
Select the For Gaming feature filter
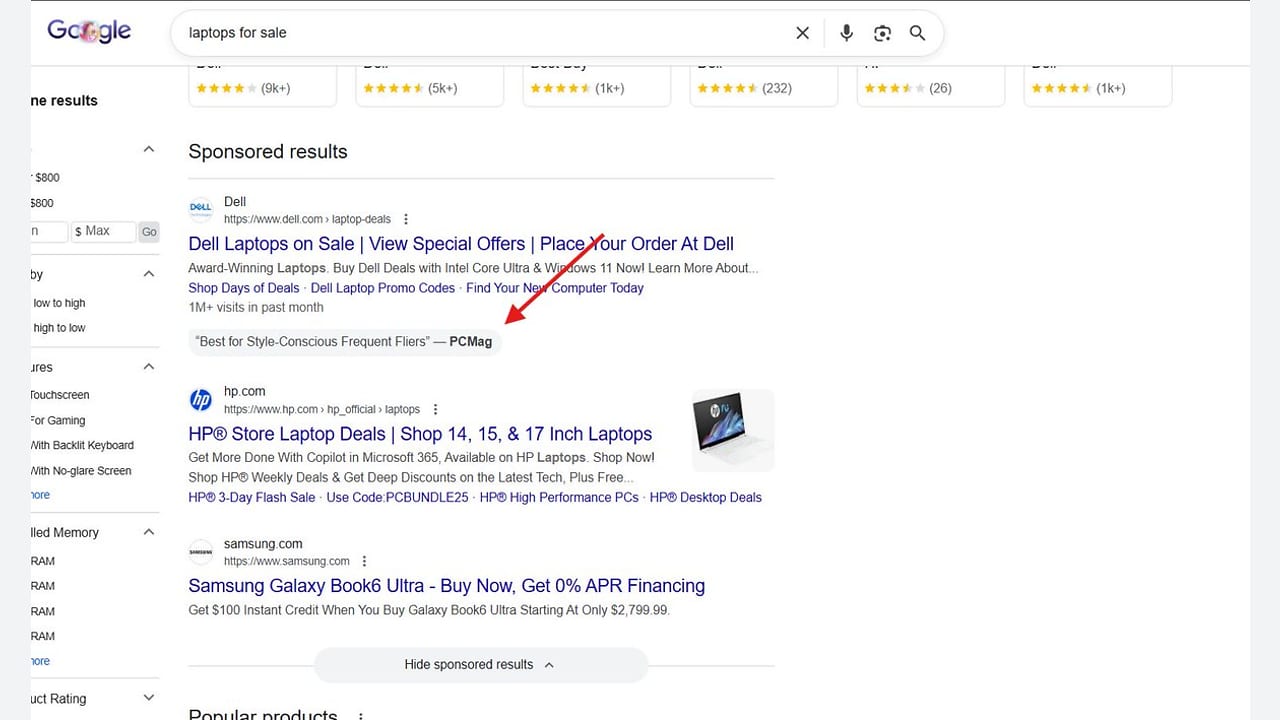coord(58,421)
